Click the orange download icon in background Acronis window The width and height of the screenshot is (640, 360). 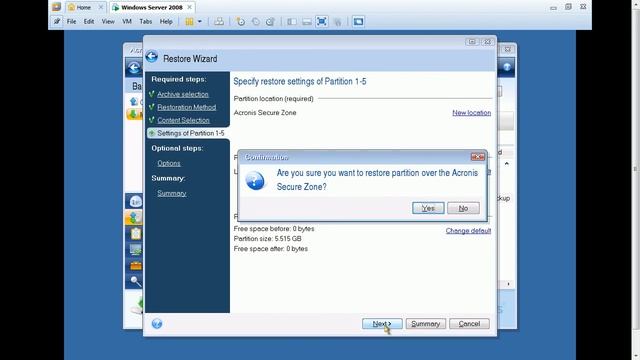pyautogui.click(x=133, y=114)
